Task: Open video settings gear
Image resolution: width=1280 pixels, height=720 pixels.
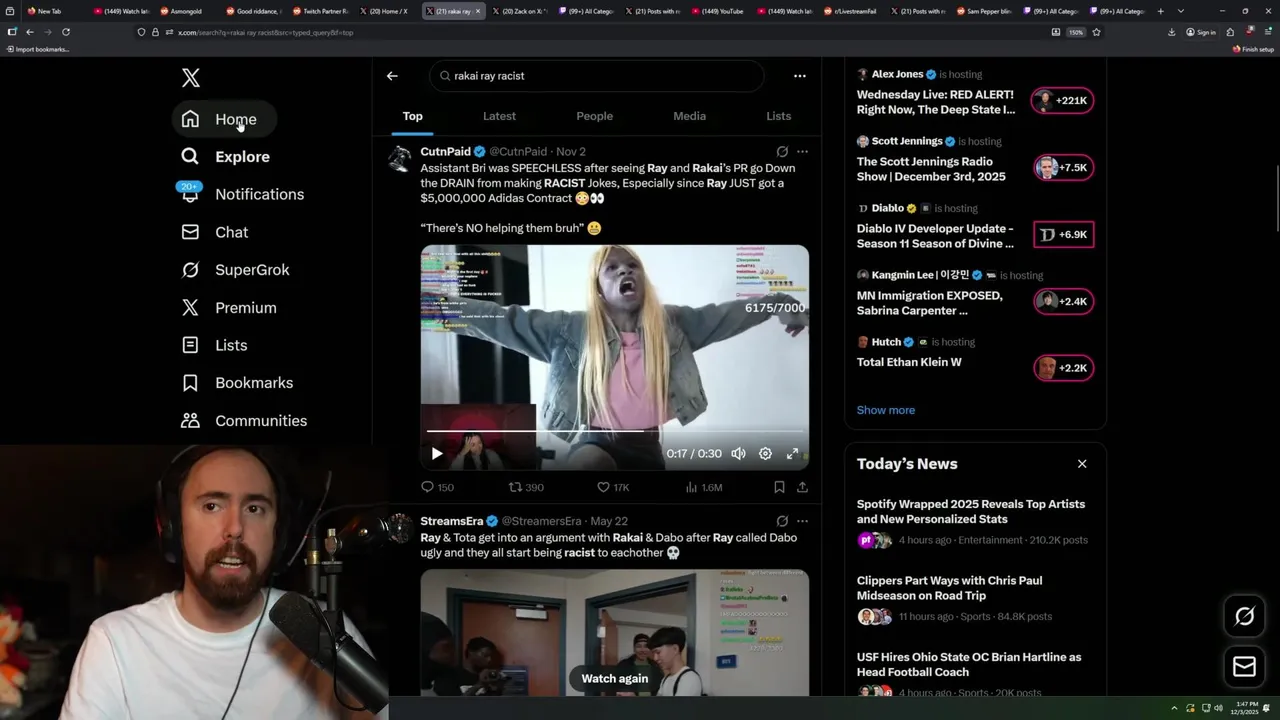Action: 765,453
